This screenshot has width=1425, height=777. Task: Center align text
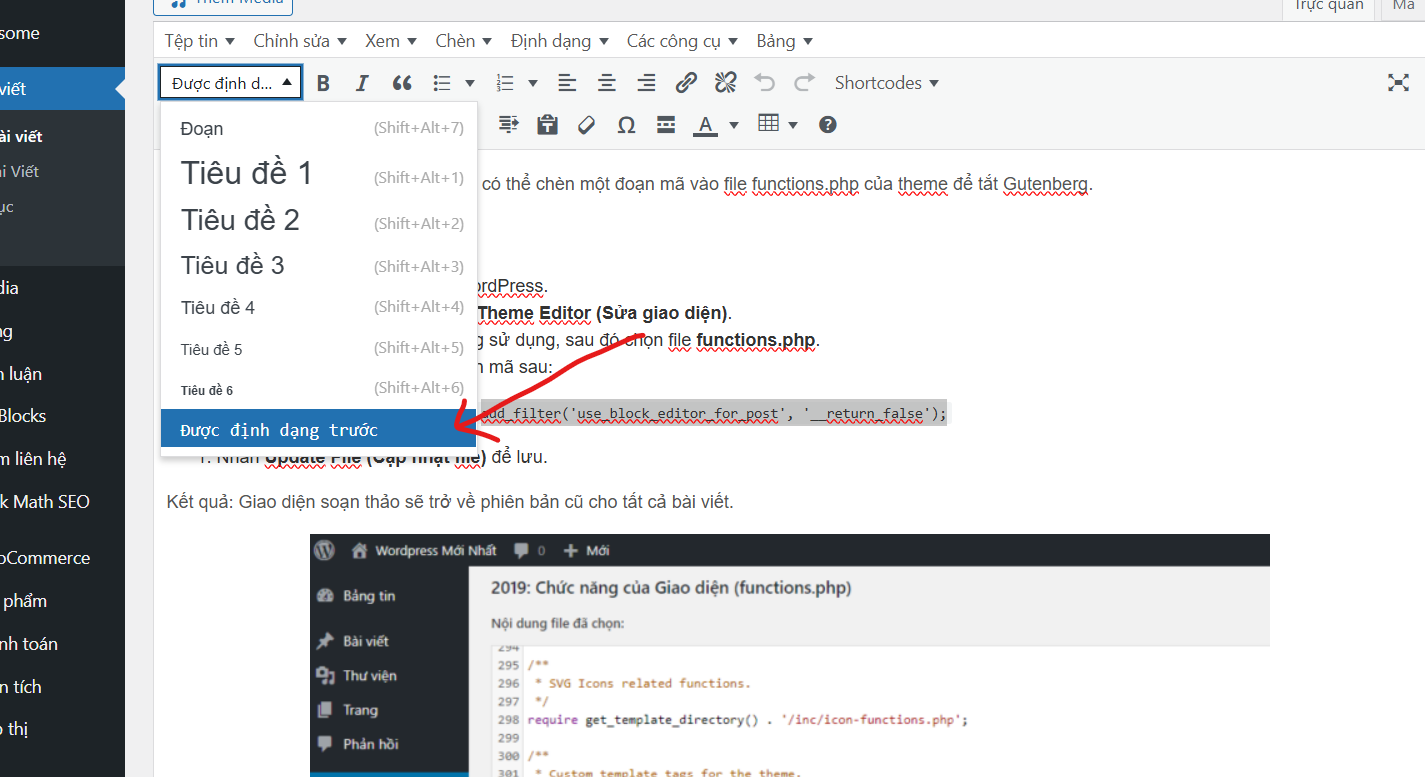[x=607, y=83]
